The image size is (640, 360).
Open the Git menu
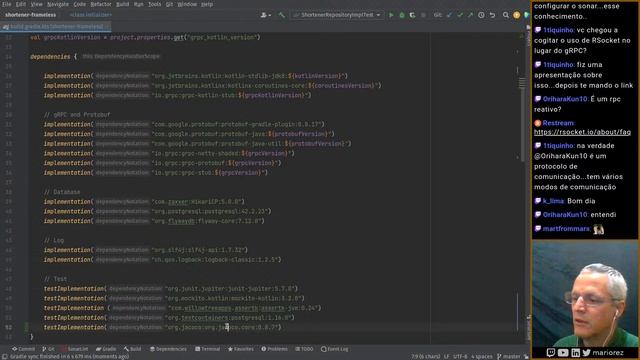[x=169, y=4]
